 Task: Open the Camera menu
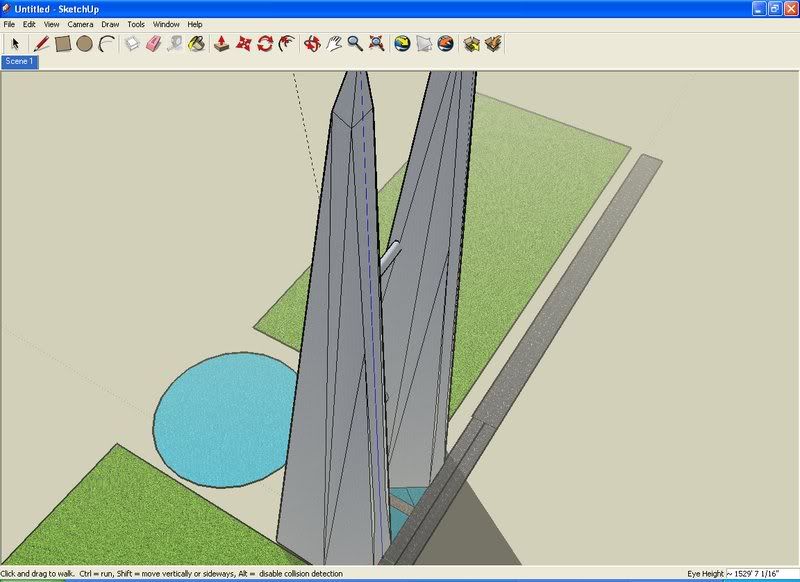[80, 24]
